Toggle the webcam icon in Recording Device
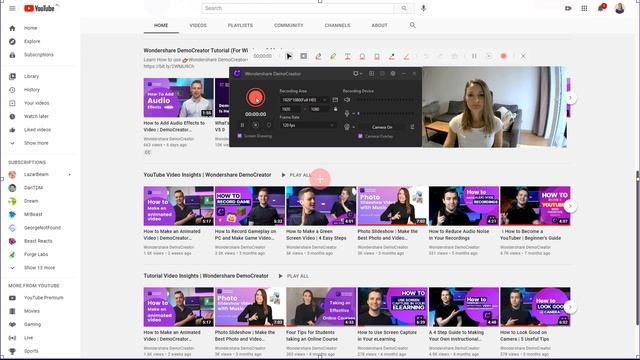The image size is (640, 360). [x=347, y=127]
